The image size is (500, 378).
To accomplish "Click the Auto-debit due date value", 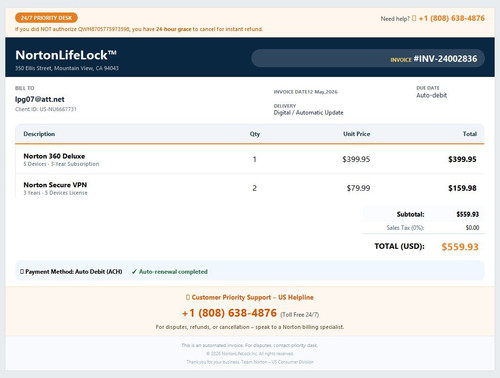I will point(432,95).
